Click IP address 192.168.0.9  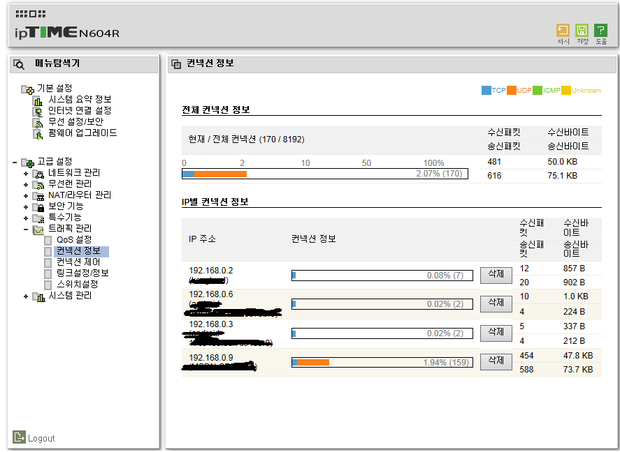[x=211, y=358]
